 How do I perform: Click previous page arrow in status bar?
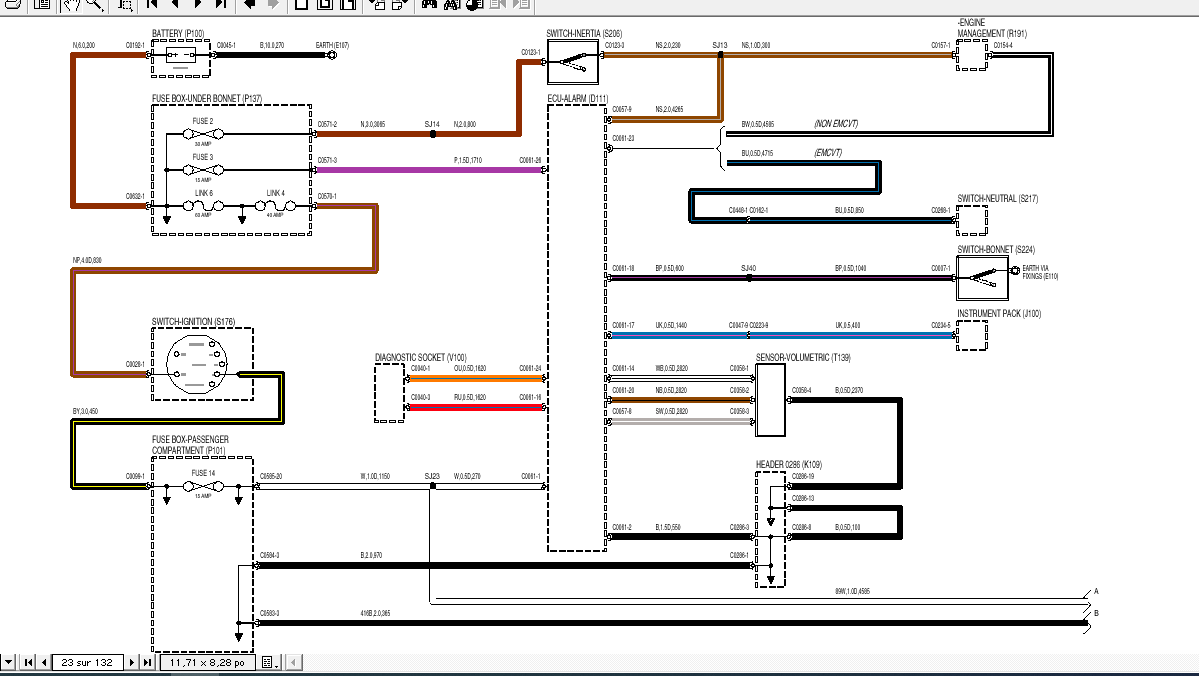44,662
